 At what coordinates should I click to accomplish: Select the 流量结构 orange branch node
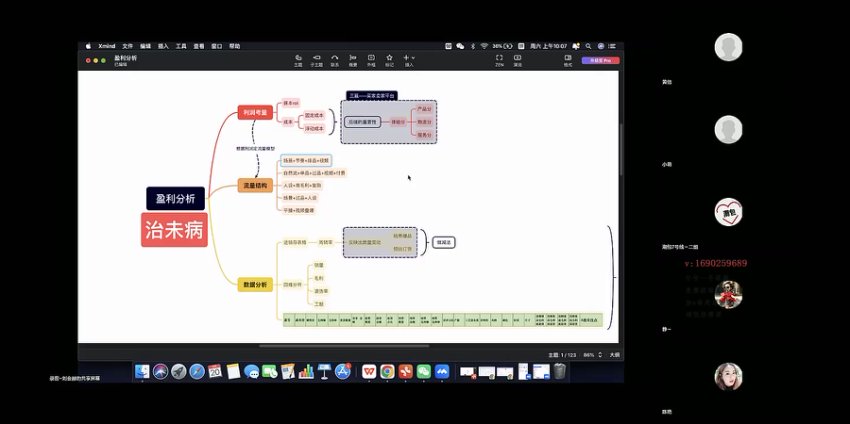click(255, 185)
